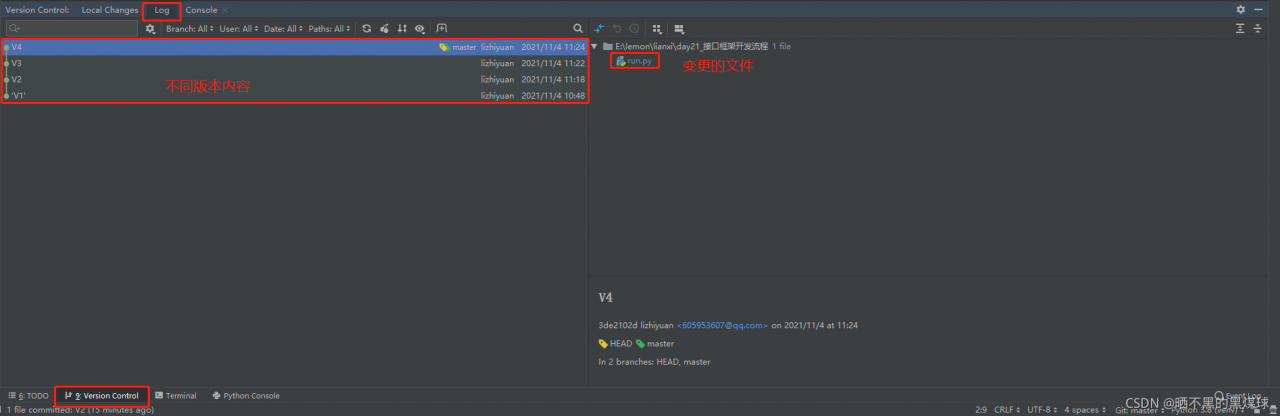Open the Version Control tool window button
Screen dimensions: 1280x416
[x=102, y=396]
